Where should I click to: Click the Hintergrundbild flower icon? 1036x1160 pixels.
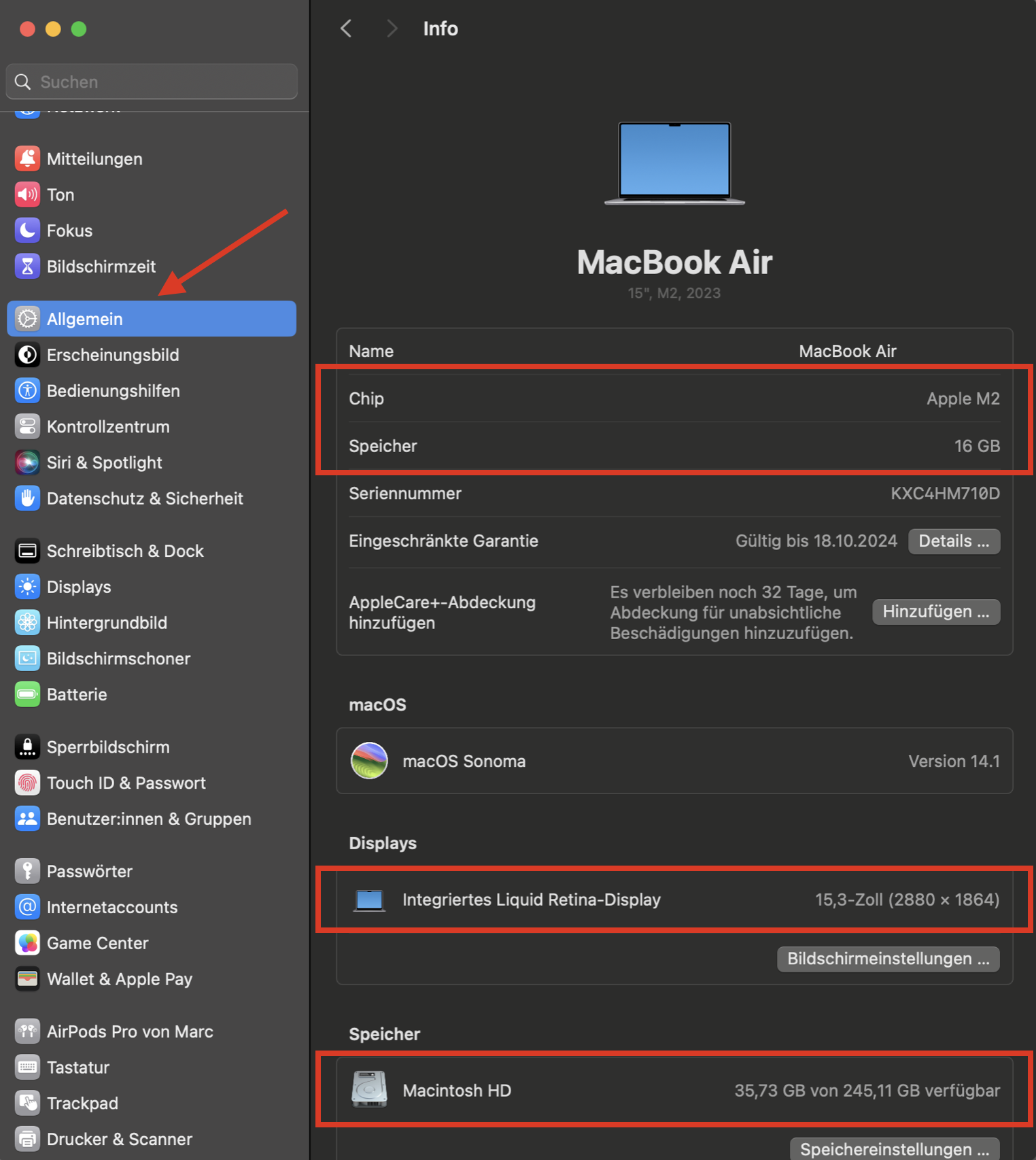pyautogui.click(x=27, y=622)
